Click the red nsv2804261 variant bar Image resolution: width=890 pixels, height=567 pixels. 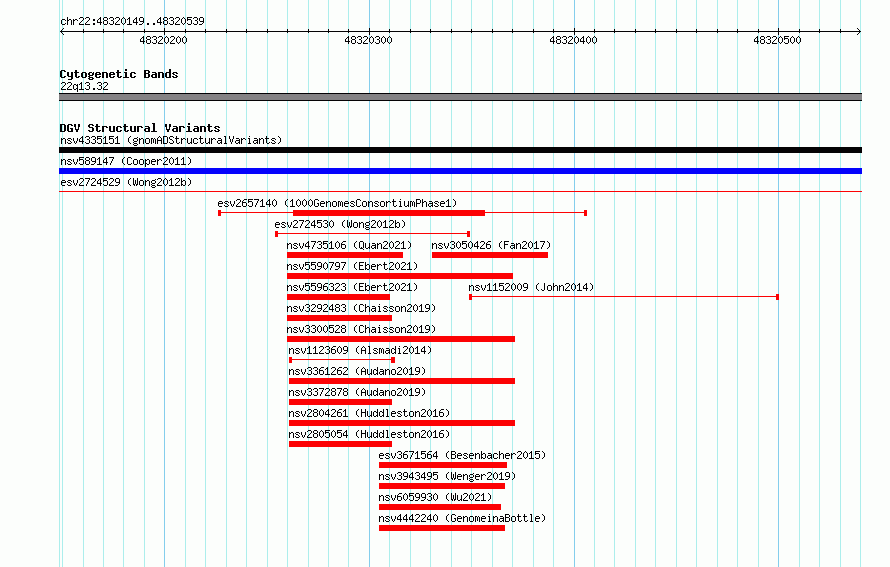402,423
